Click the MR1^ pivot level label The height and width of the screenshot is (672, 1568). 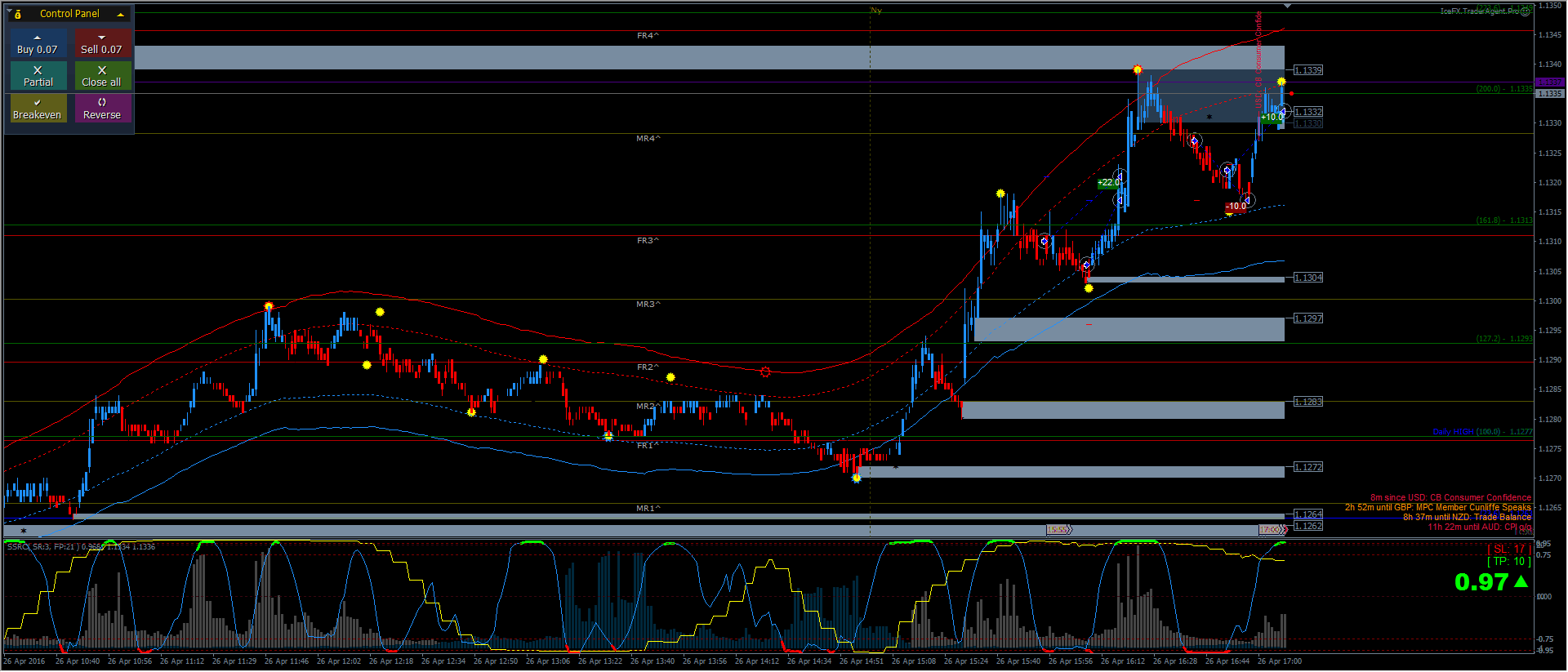click(648, 509)
